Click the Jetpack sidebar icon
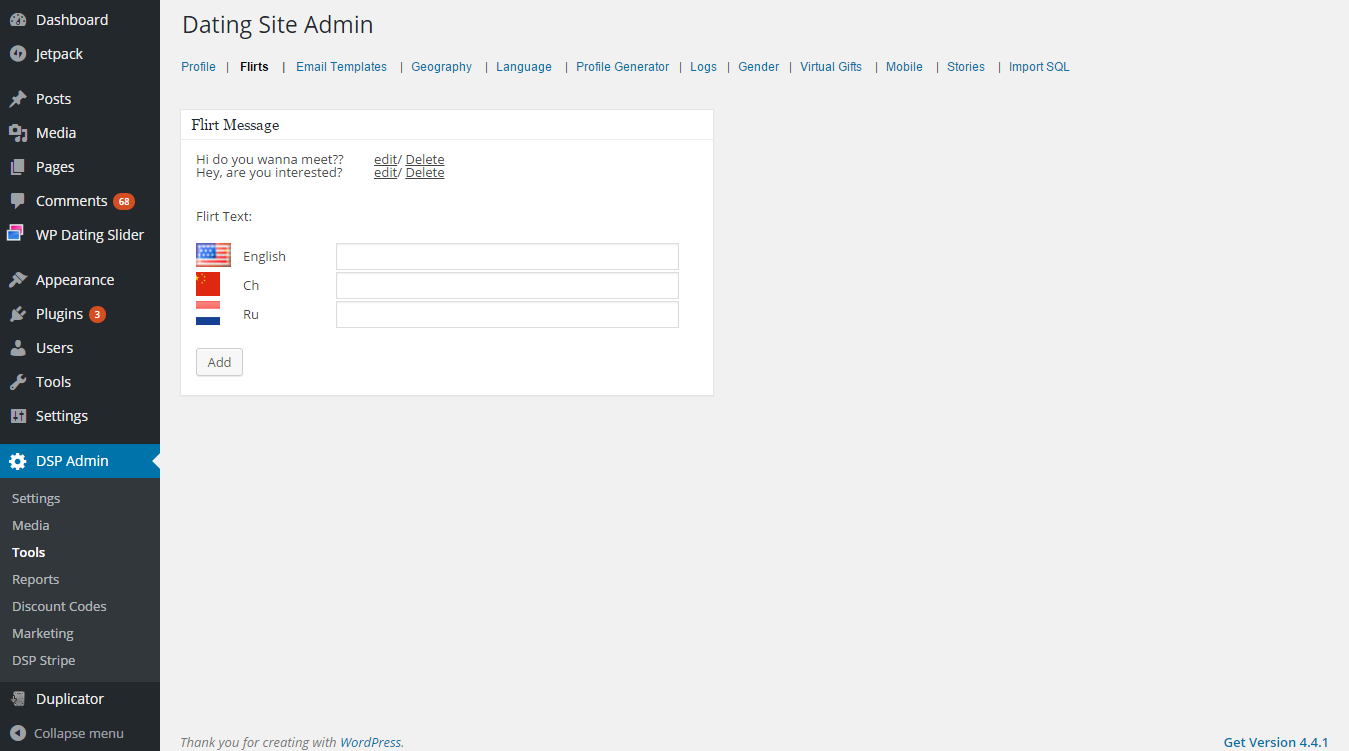The height and width of the screenshot is (751, 1349). tap(18, 54)
